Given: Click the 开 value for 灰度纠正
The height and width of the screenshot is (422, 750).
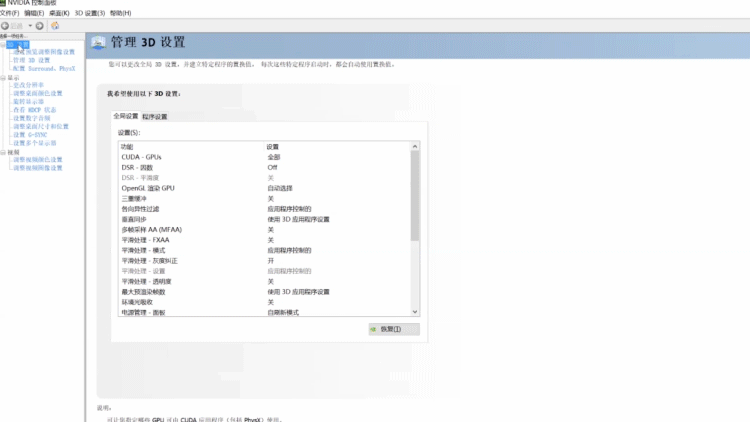Looking at the screenshot, I should coord(270,261).
